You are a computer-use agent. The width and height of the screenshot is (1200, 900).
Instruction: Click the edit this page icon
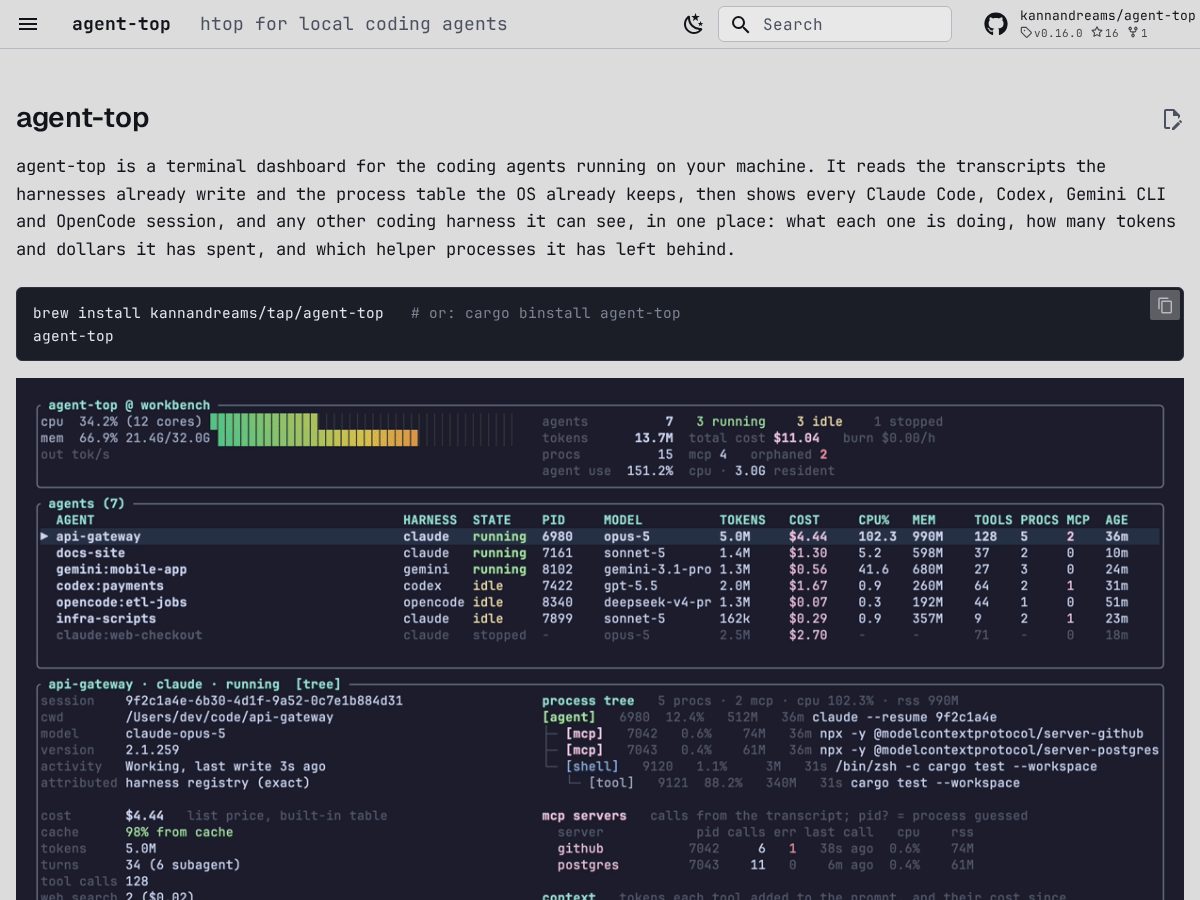pos(1172,119)
